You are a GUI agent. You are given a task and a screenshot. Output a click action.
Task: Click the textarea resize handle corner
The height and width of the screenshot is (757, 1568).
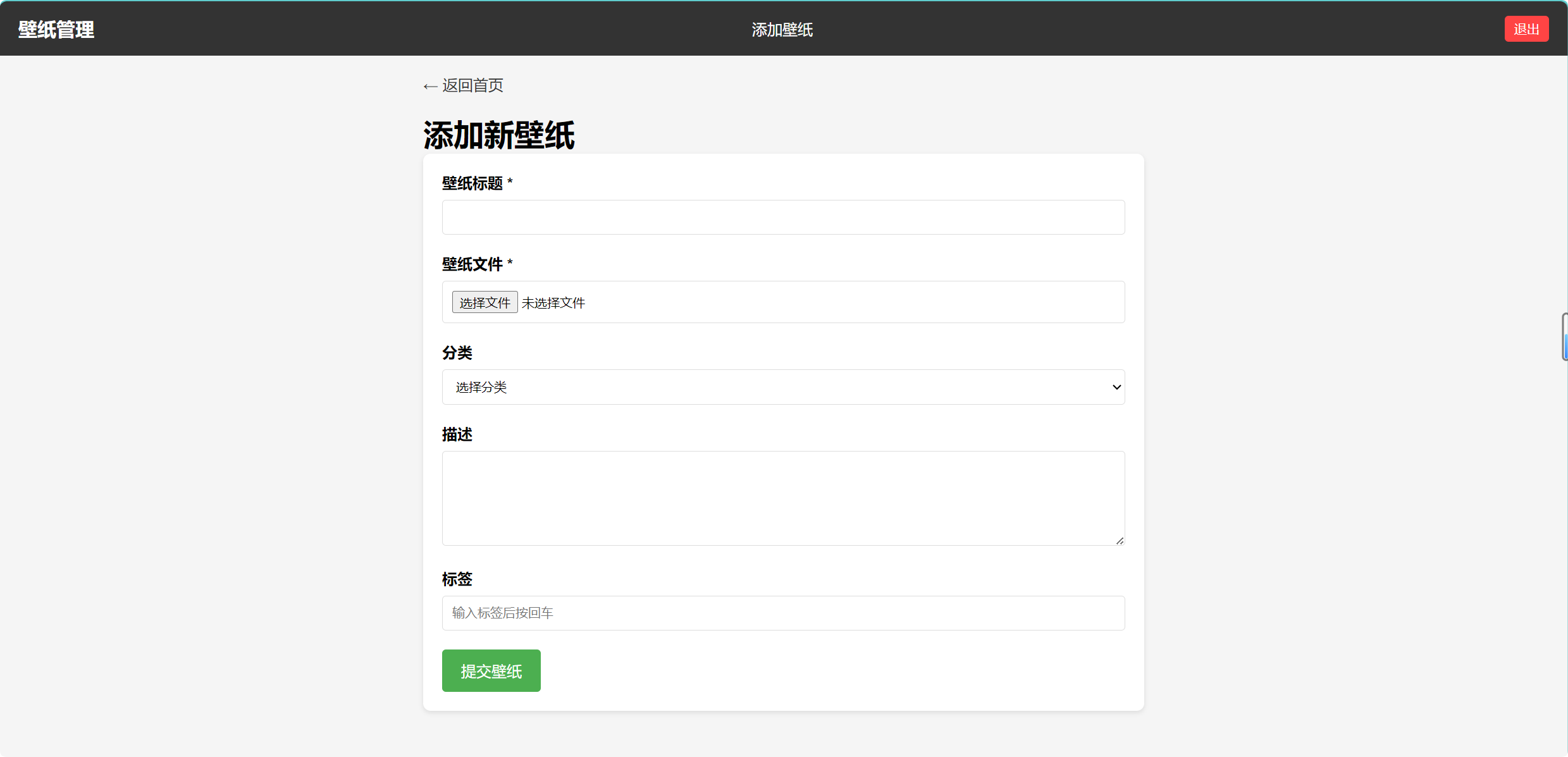click(1120, 541)
